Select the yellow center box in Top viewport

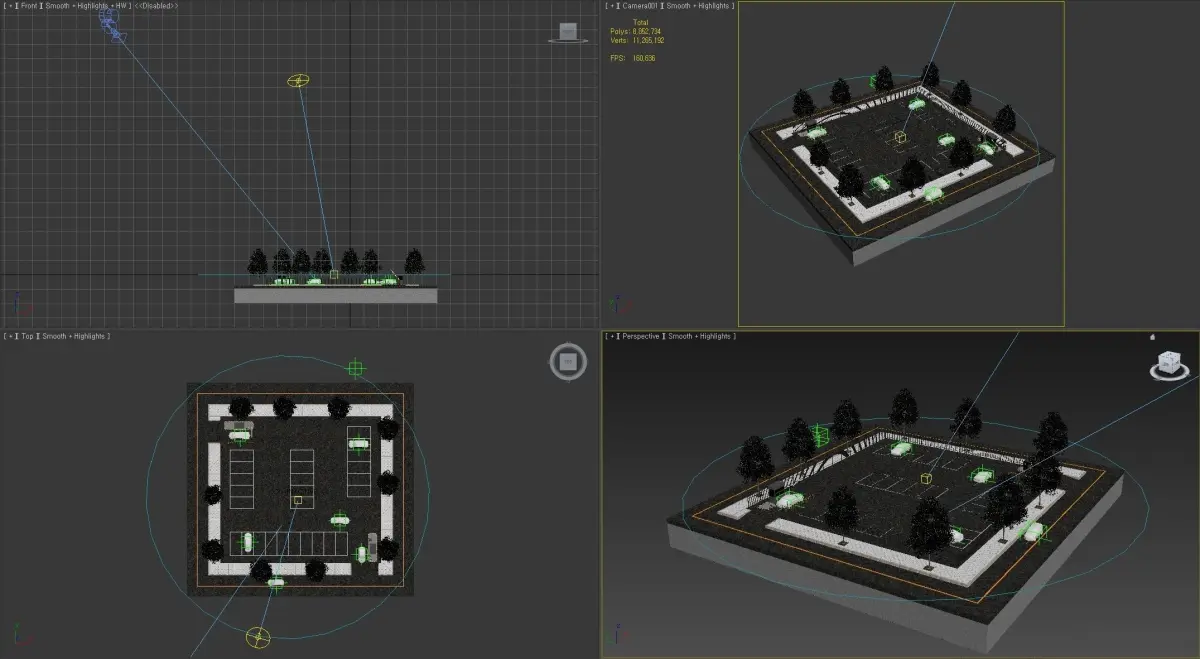pyautogui.click(x=297, y=499)
